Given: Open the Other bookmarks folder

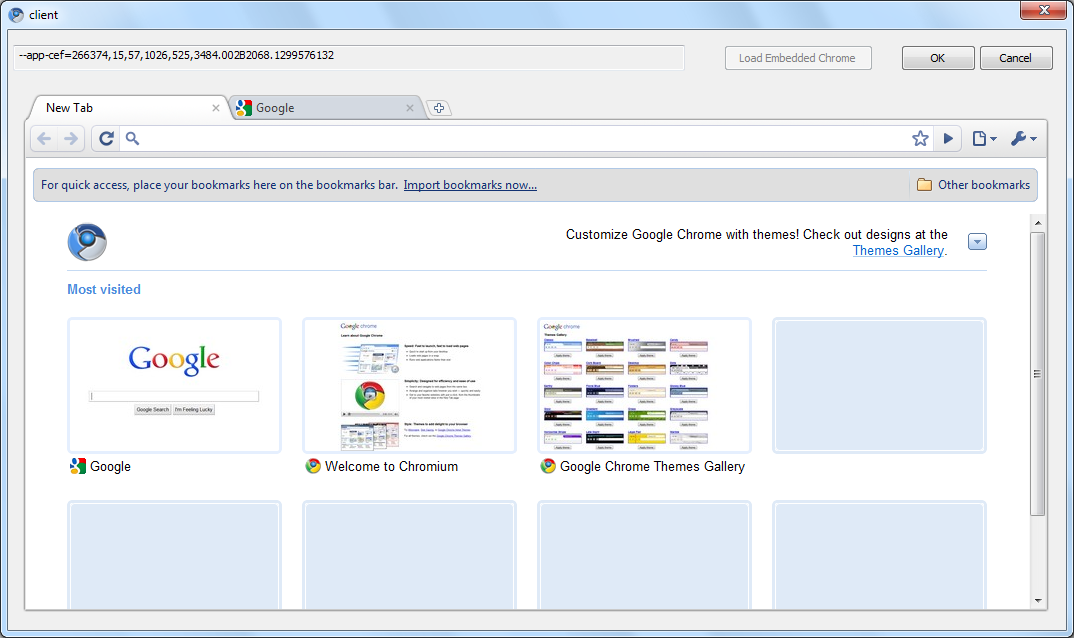Looking at the screenshot, I should click(973, 185).
